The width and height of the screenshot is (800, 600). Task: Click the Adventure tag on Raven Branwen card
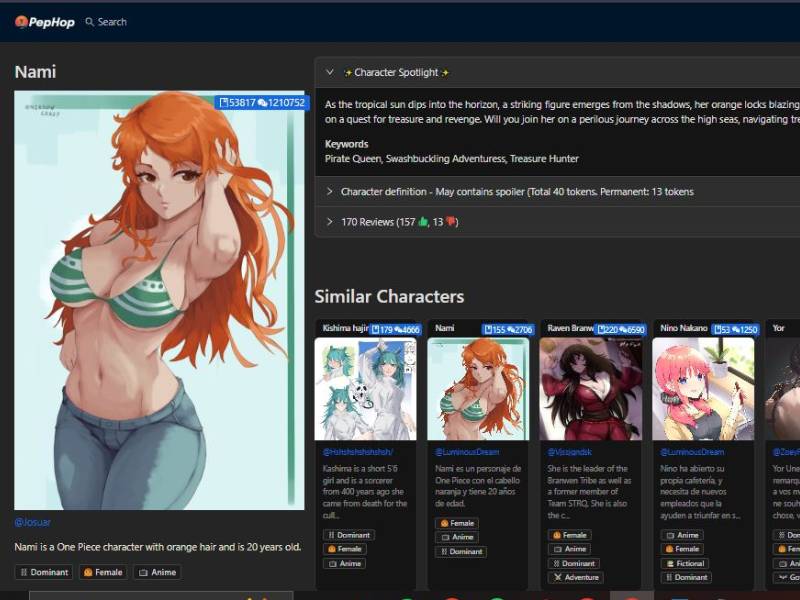point(575,577)
